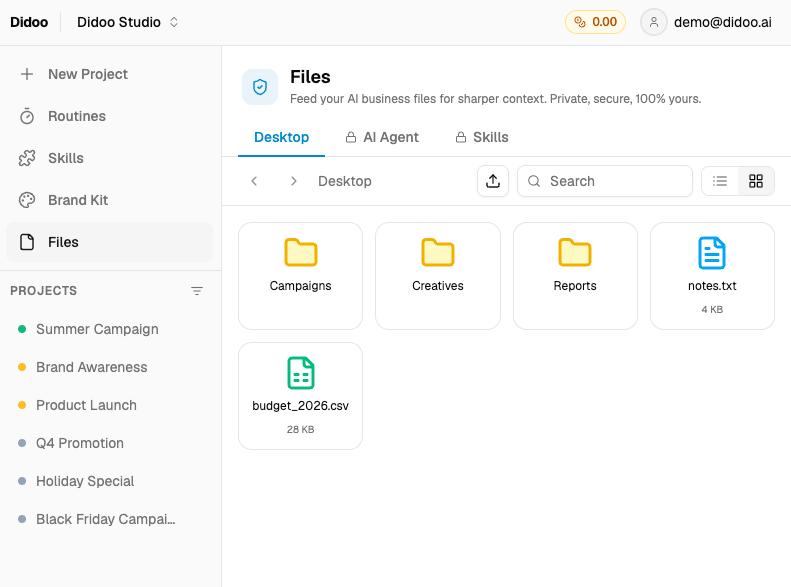This screenshot has width=791, height=587.
Task: Navigate forward with the right chevron
Action: tap(293, 181)
